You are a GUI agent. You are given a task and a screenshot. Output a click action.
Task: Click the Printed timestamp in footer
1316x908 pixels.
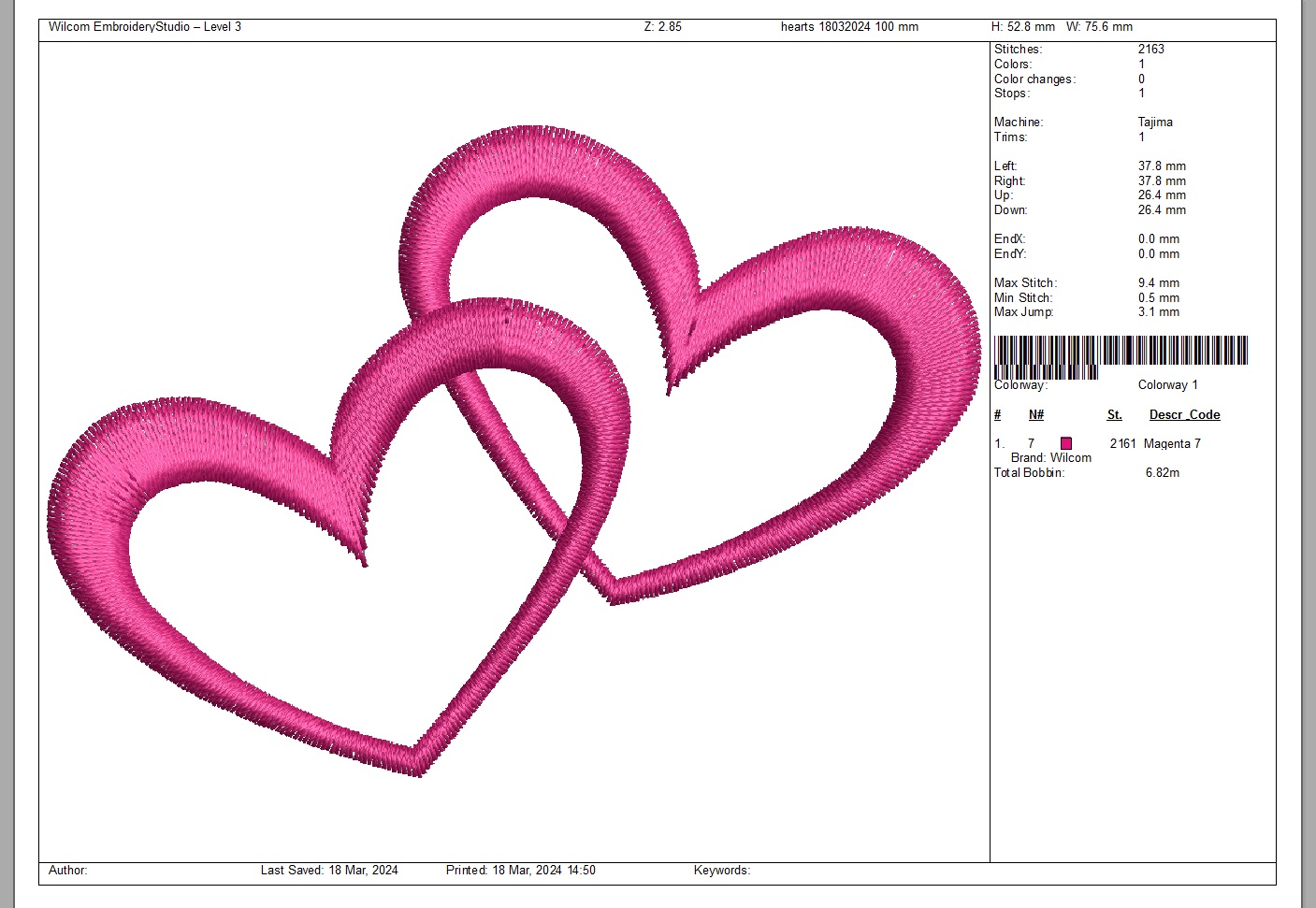point(520,870)
